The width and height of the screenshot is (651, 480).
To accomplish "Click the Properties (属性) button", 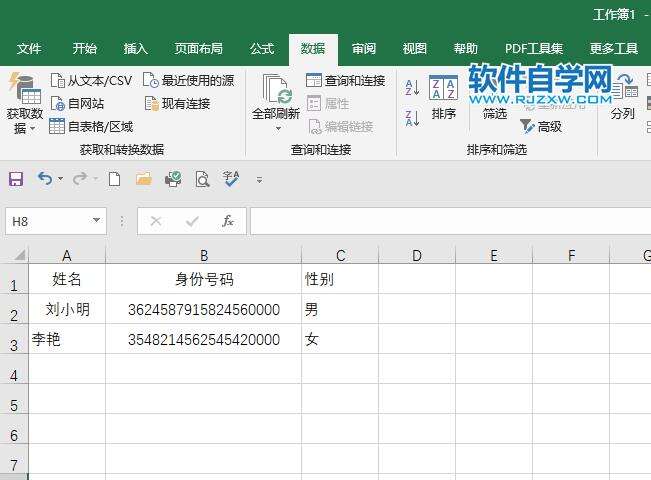I will pos(328,103).
